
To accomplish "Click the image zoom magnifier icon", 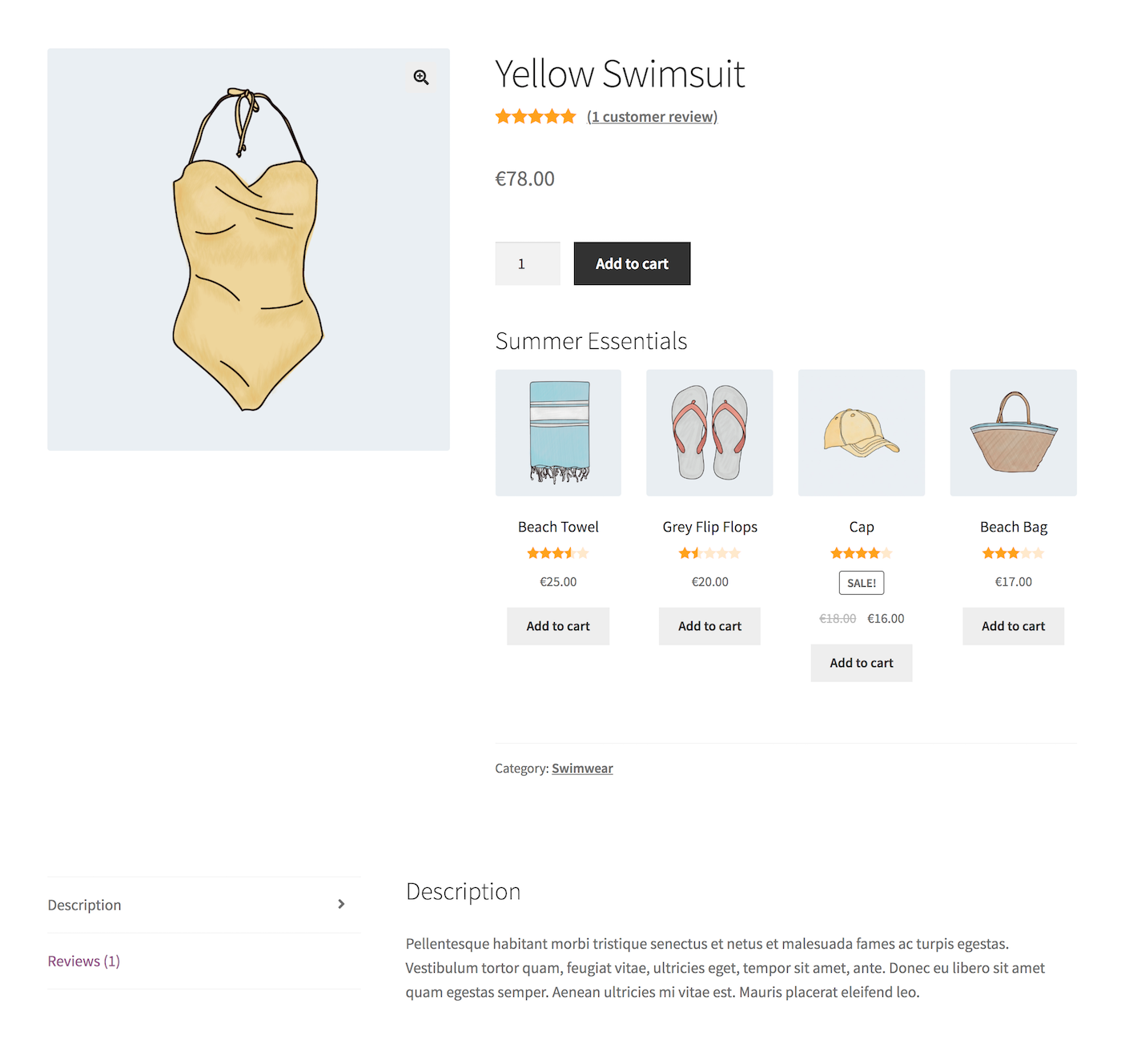I will pos(420,77).
